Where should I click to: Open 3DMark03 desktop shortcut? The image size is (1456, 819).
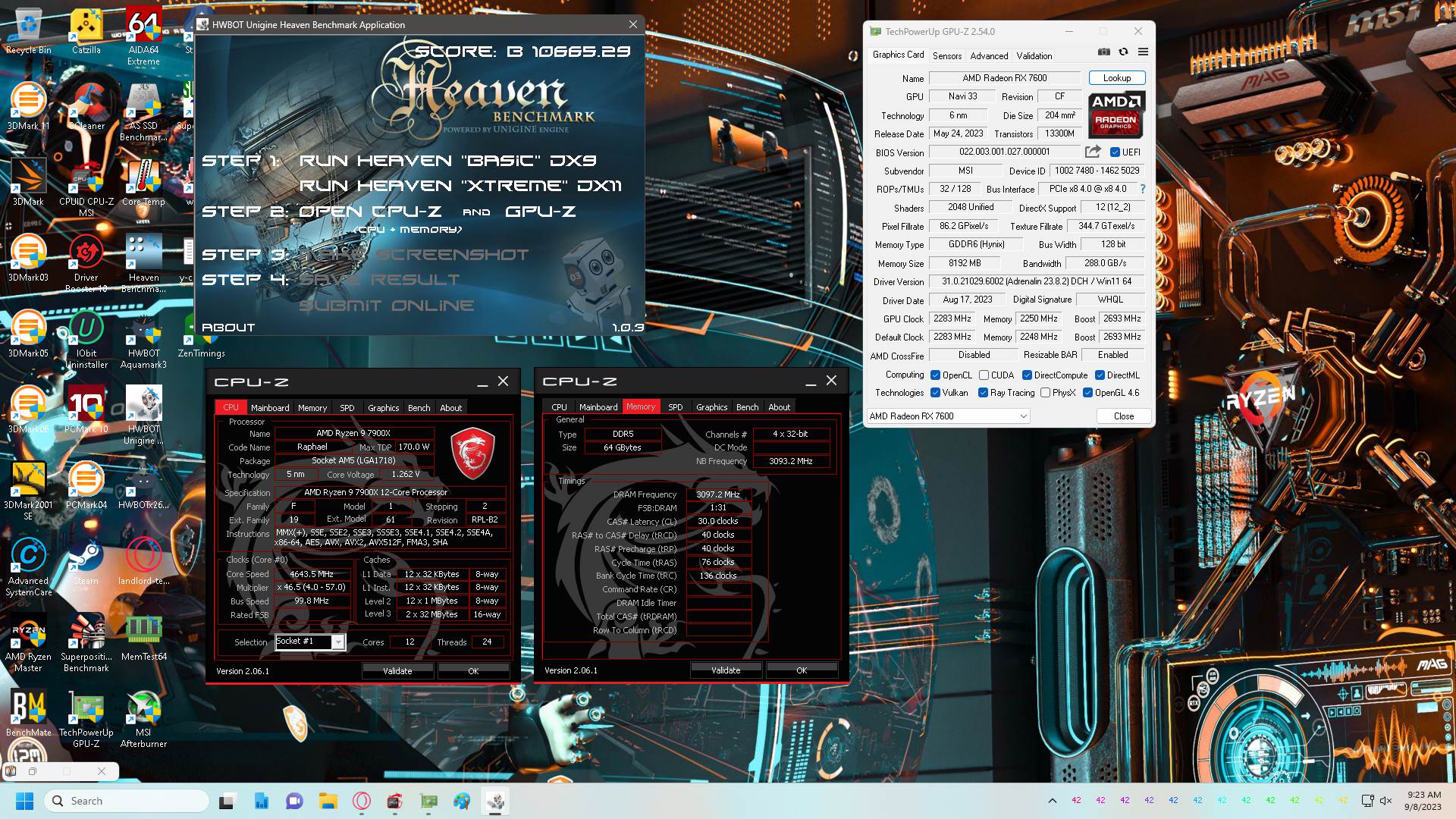click(x=28, y=259)
